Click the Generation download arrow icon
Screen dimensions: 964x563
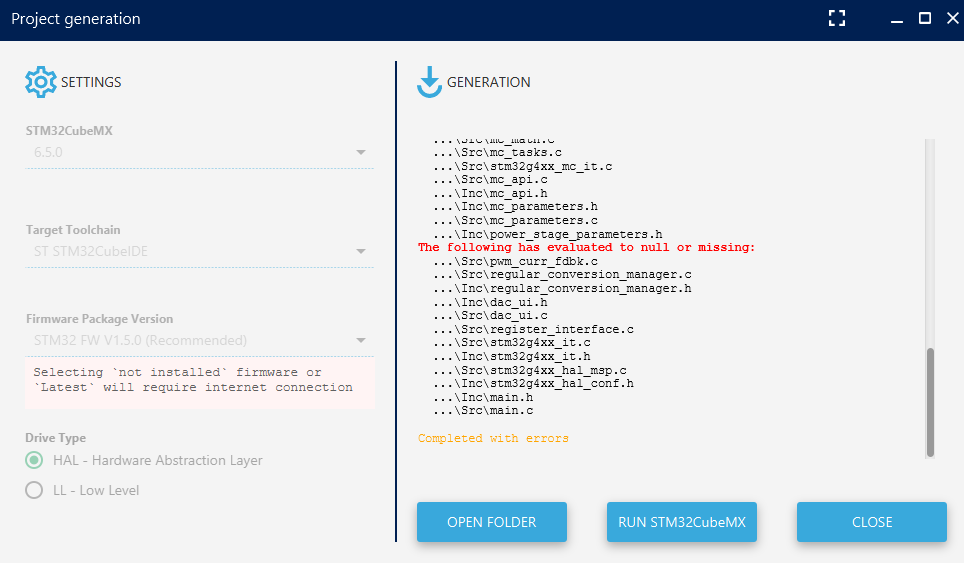tap(429, 82)
